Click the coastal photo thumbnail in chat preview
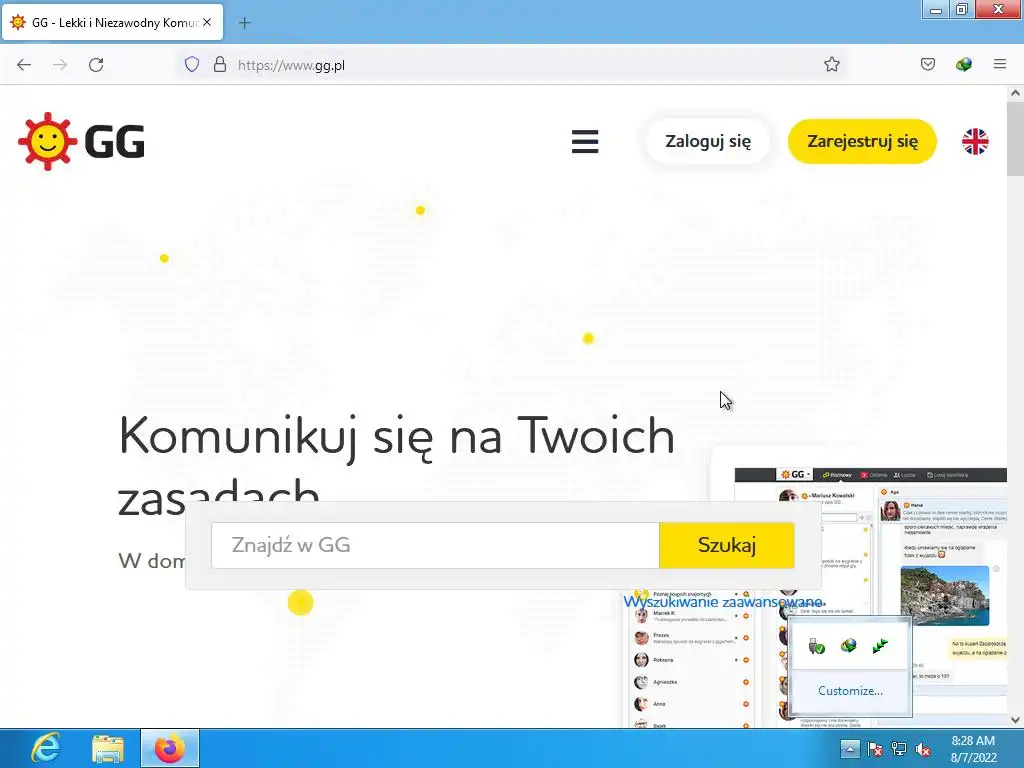This screenshot has width=1024, height=768. pyautogui.click(x=944, y=596)
